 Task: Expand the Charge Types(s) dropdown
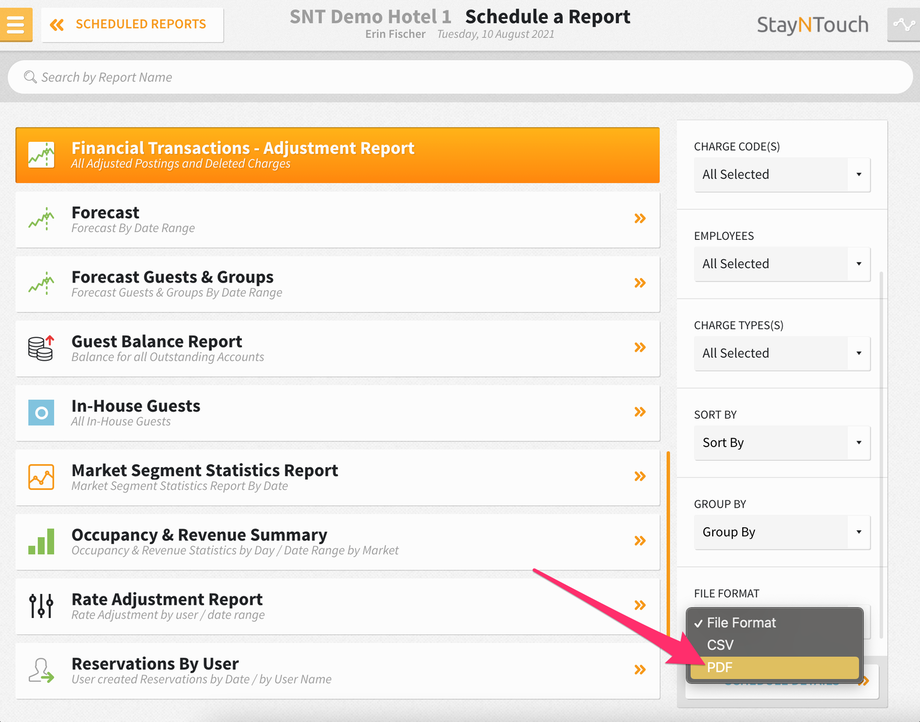tap(782, 353)
